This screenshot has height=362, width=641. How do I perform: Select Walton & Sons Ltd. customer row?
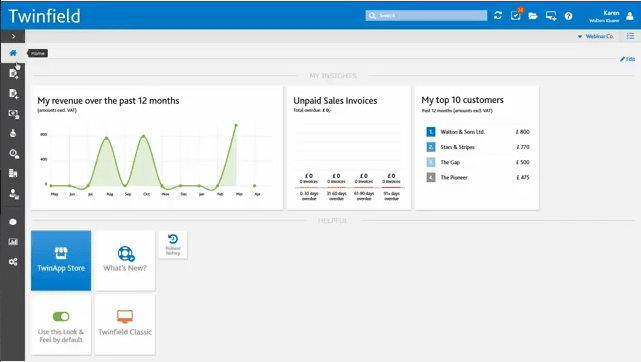tap(478, 132)
